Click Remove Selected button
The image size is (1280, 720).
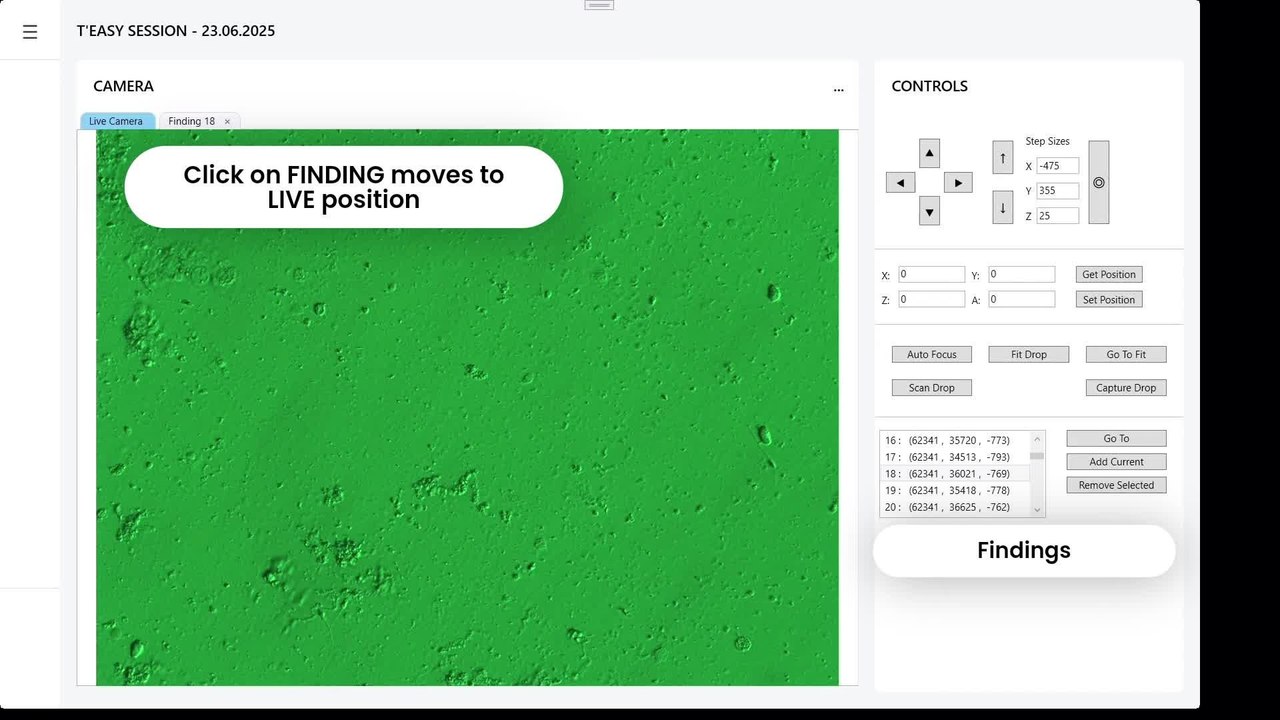tap(1116, 485)
